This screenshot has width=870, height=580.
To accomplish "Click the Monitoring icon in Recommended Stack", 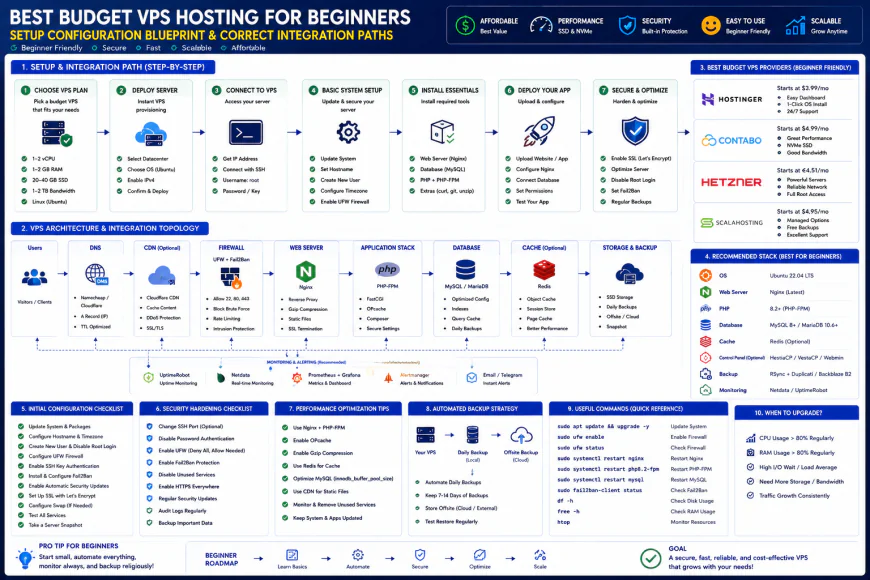I will 705,390.
